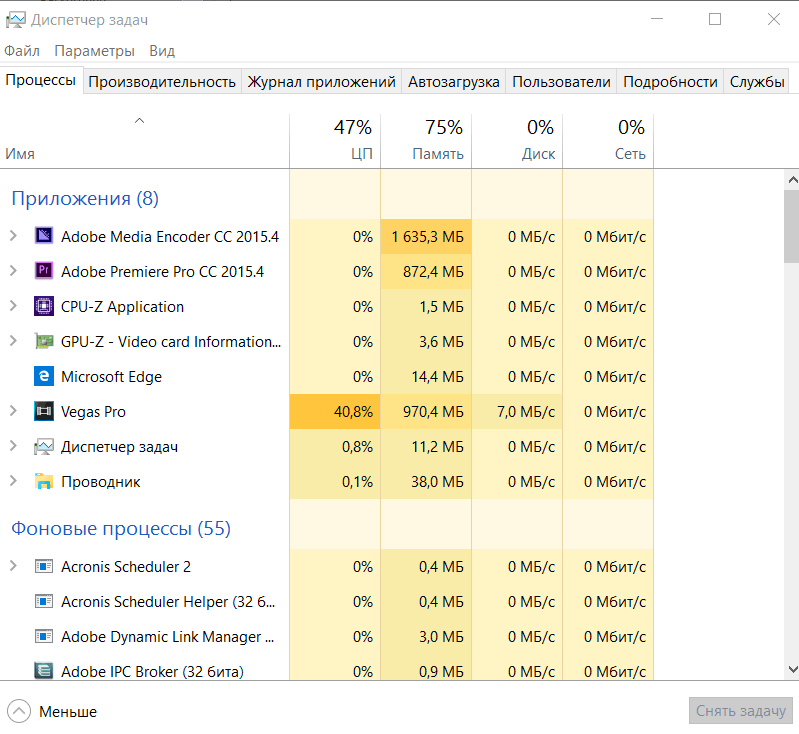Image resolution: width=799 pixels, height=734 pixels.
Task: Click the Adobe Dynamic Link Manager icon
Action: [44, 637]
